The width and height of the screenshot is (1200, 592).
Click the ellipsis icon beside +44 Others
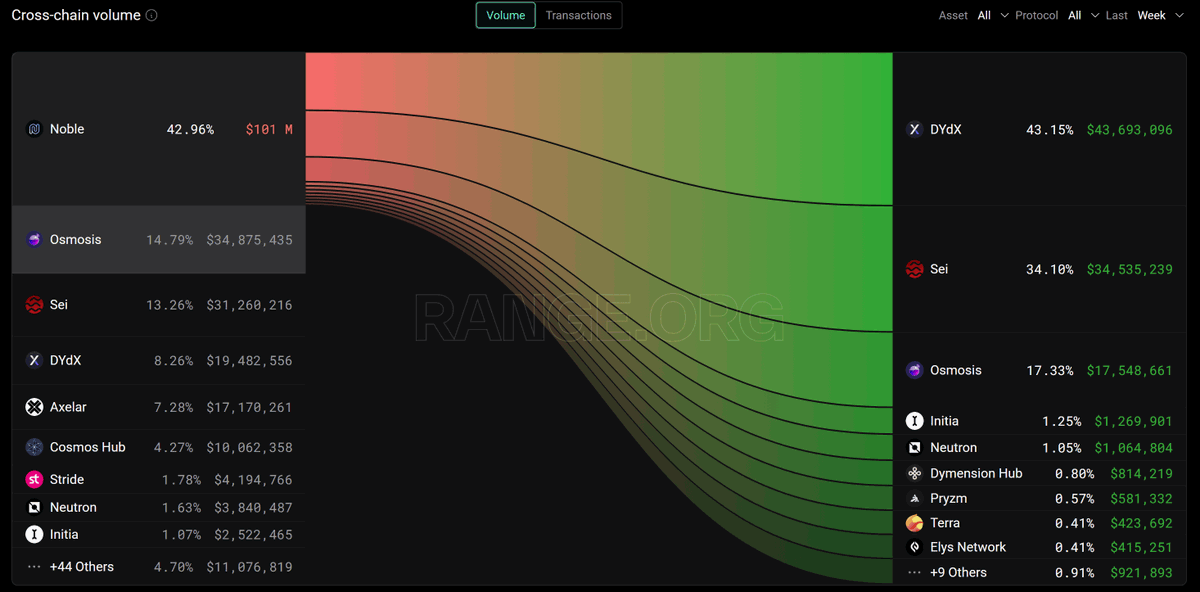click(34, 567)
